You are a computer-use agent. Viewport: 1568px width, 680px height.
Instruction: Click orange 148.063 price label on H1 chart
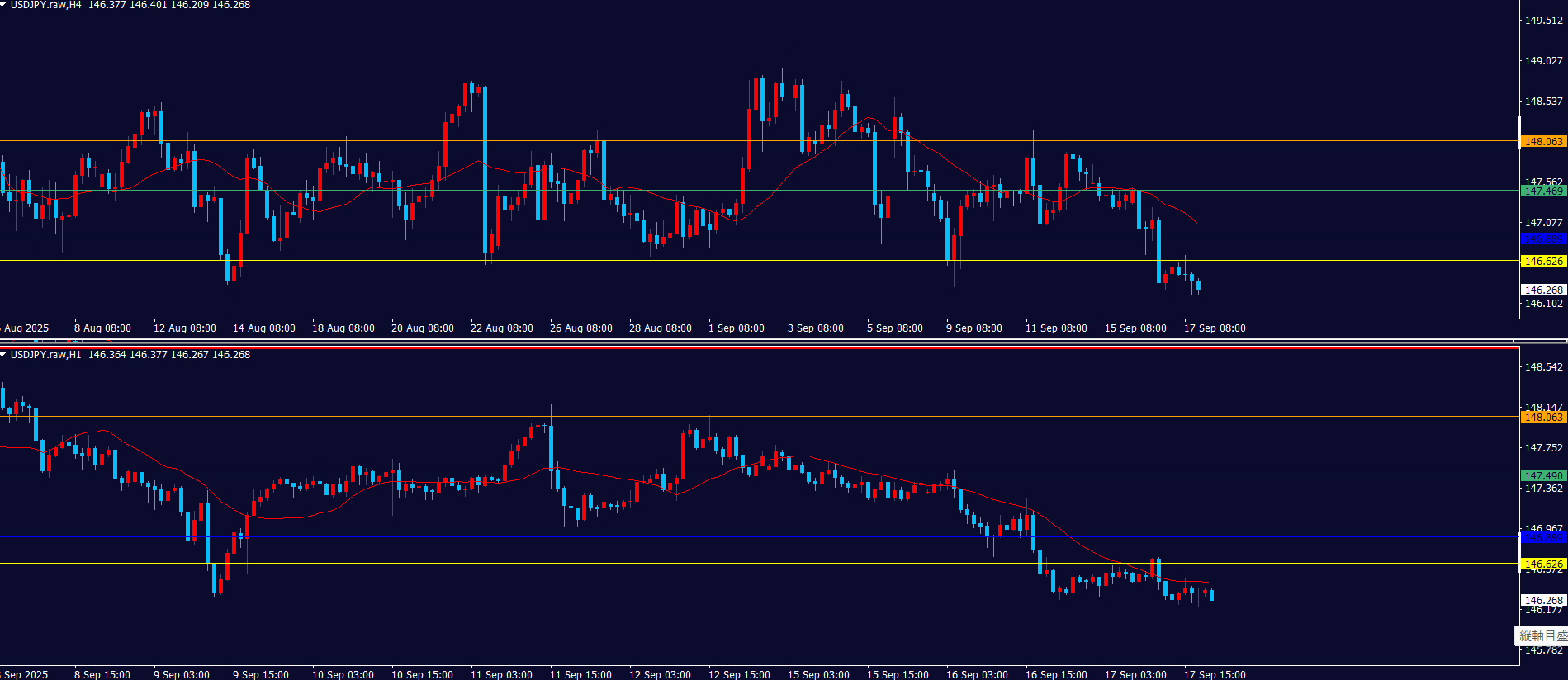click(x=1542, y=418)
